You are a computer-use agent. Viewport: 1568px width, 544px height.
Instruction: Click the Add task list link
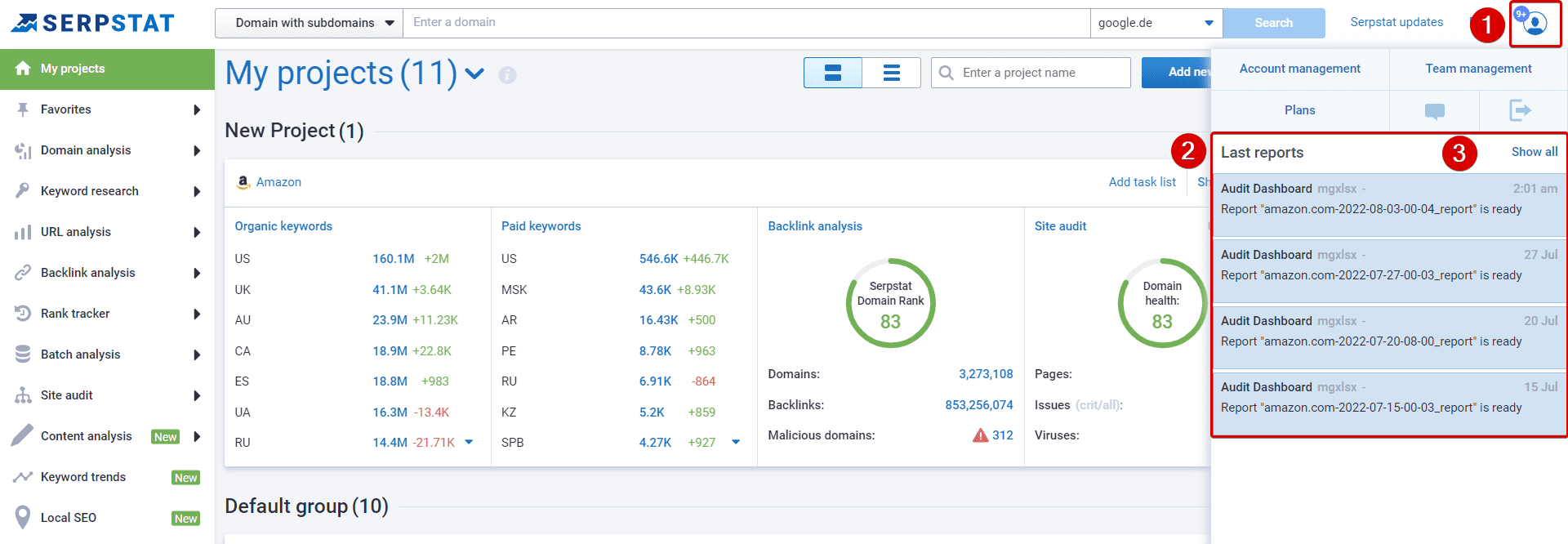1142,182
